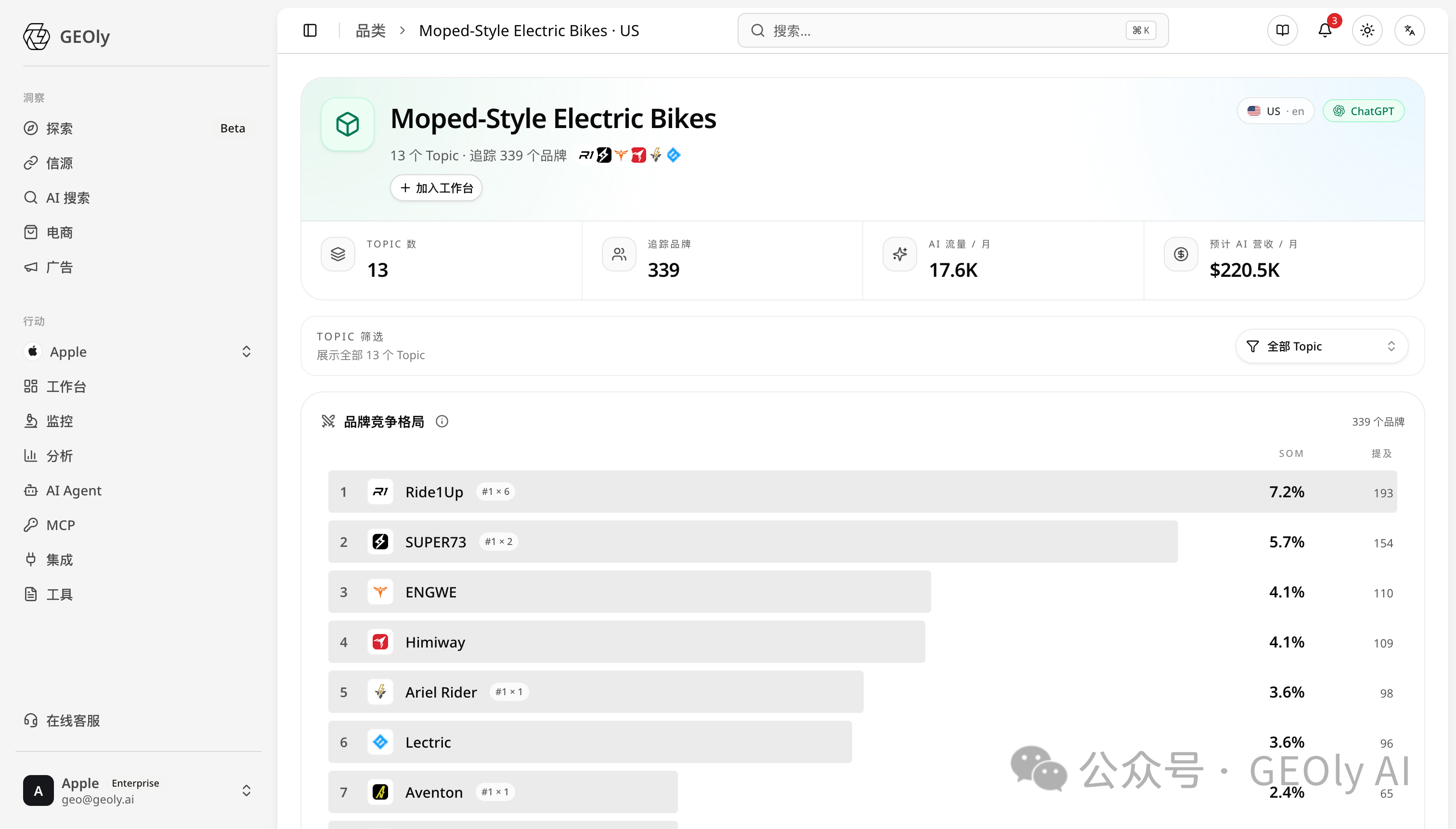Click the Ride1Up logo in row 1
Viewport: 1456px width, 829px height.
(x=380, y=492)
